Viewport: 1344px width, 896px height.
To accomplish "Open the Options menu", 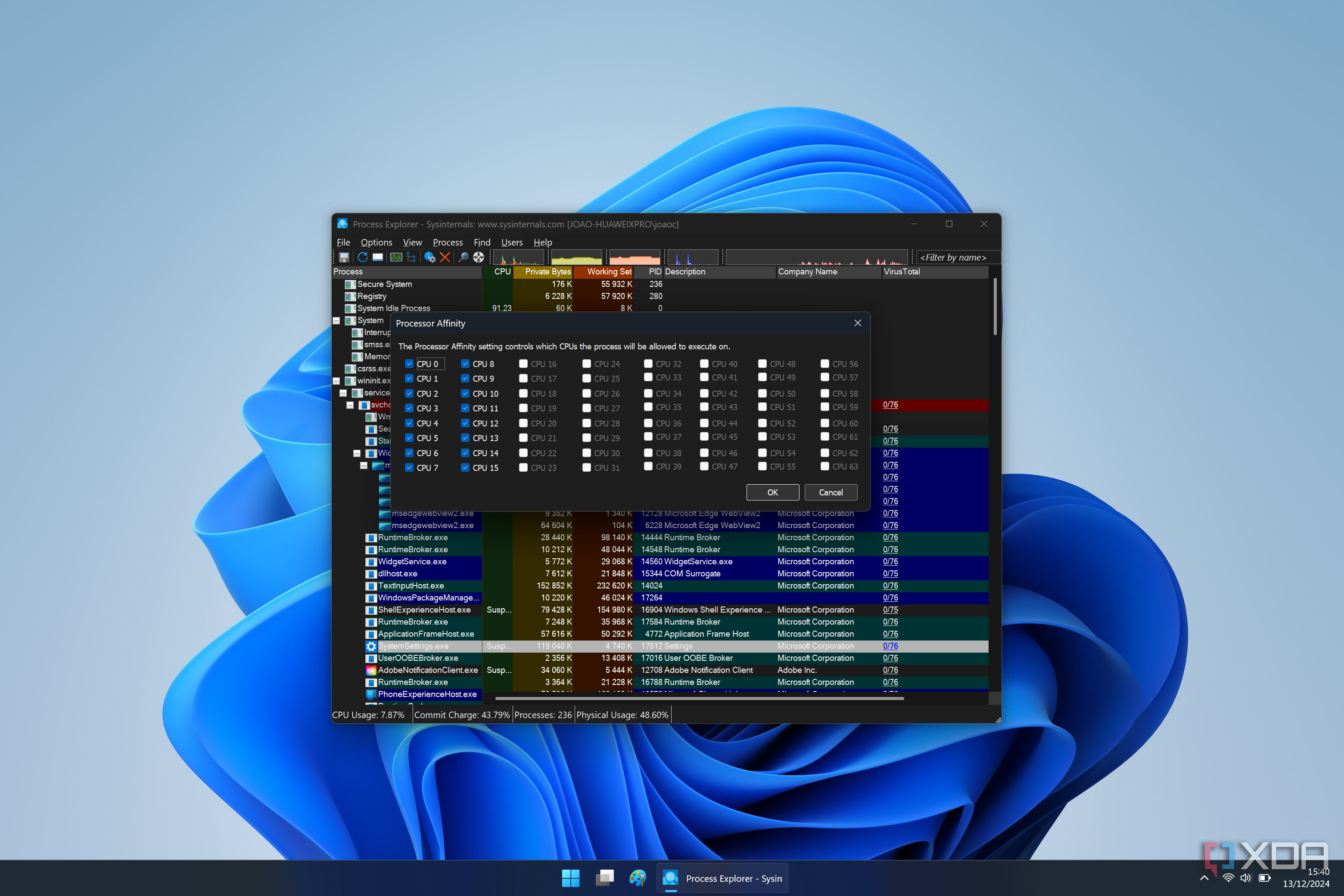I will point(376,242).
